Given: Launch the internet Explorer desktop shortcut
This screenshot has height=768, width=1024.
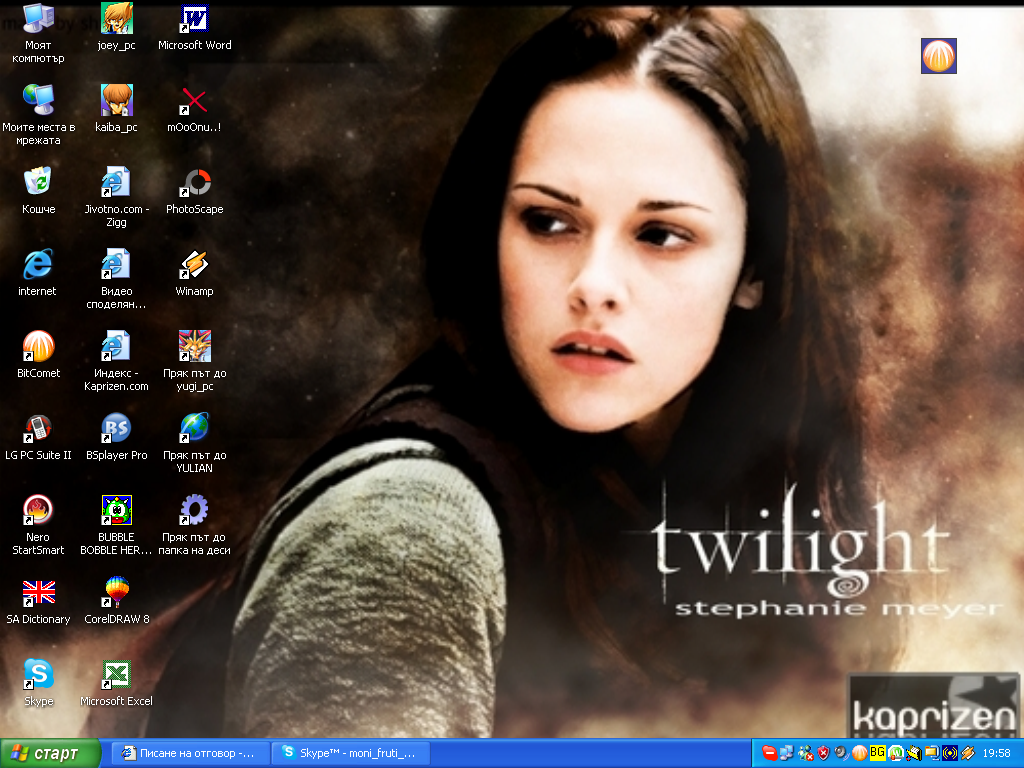Looking at the screenshot, I should 38,273.
